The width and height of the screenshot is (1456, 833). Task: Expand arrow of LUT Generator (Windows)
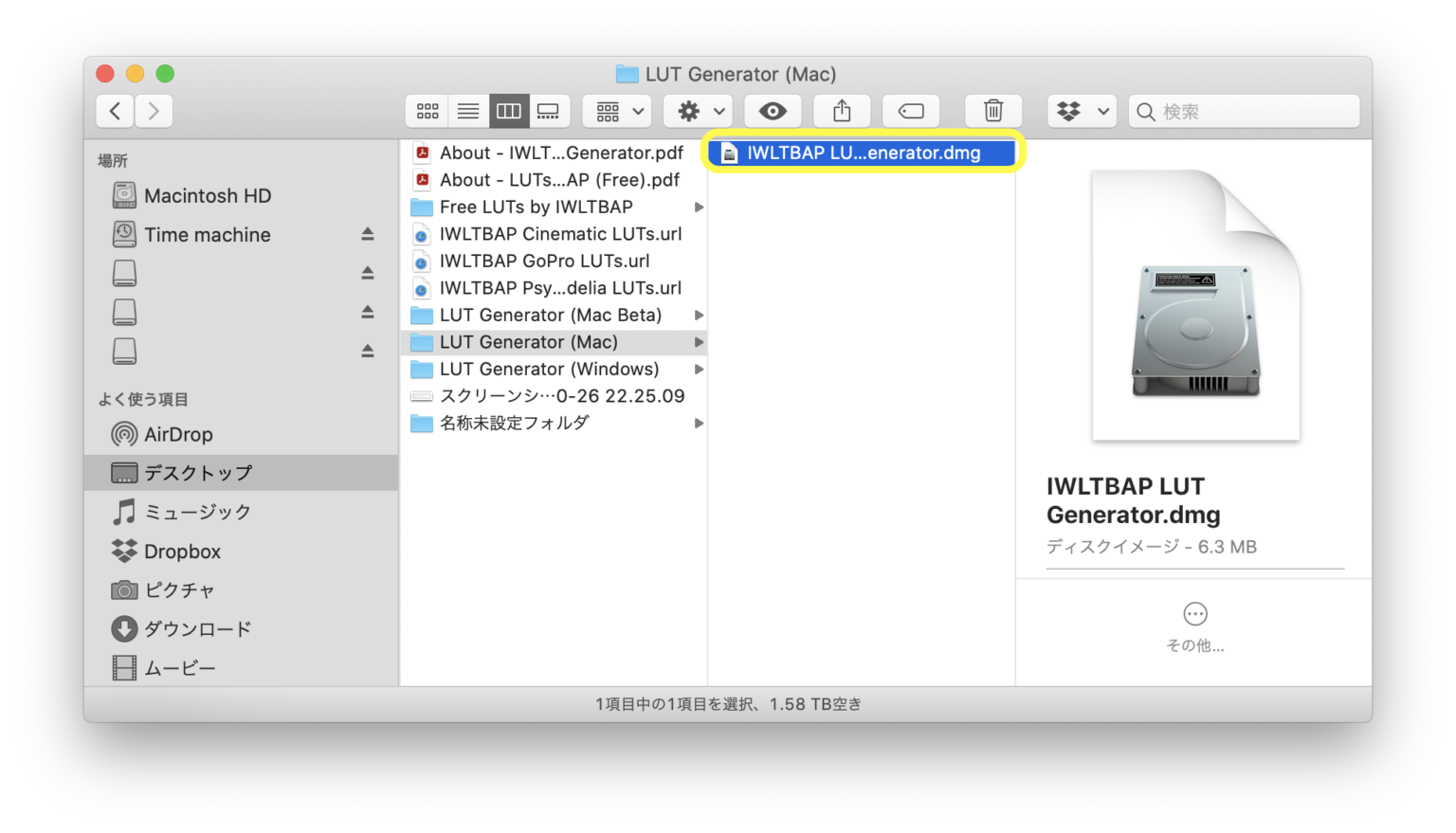point(699,369)
